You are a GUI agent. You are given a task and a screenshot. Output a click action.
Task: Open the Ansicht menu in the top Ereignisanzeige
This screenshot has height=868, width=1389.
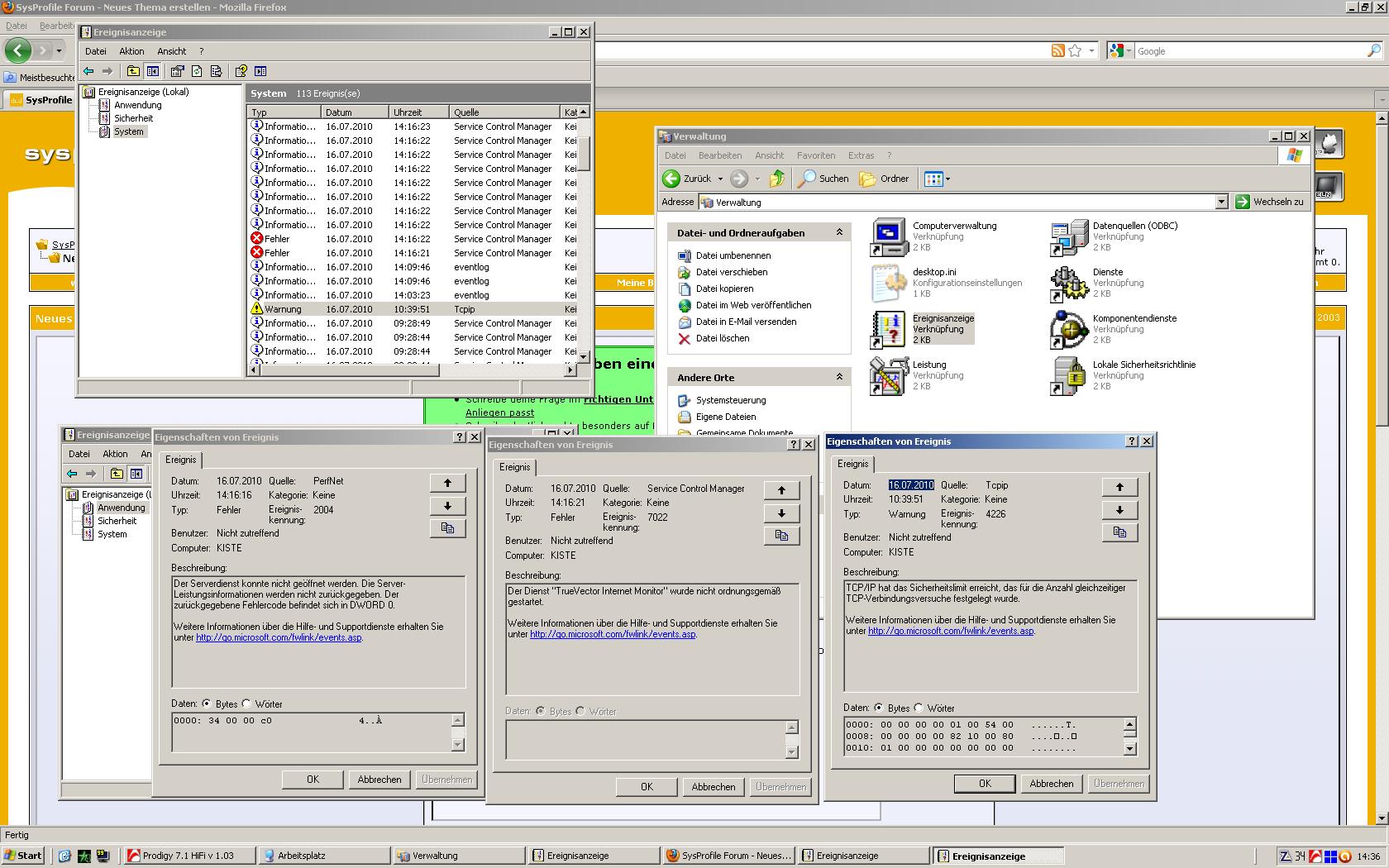point(171,51)
